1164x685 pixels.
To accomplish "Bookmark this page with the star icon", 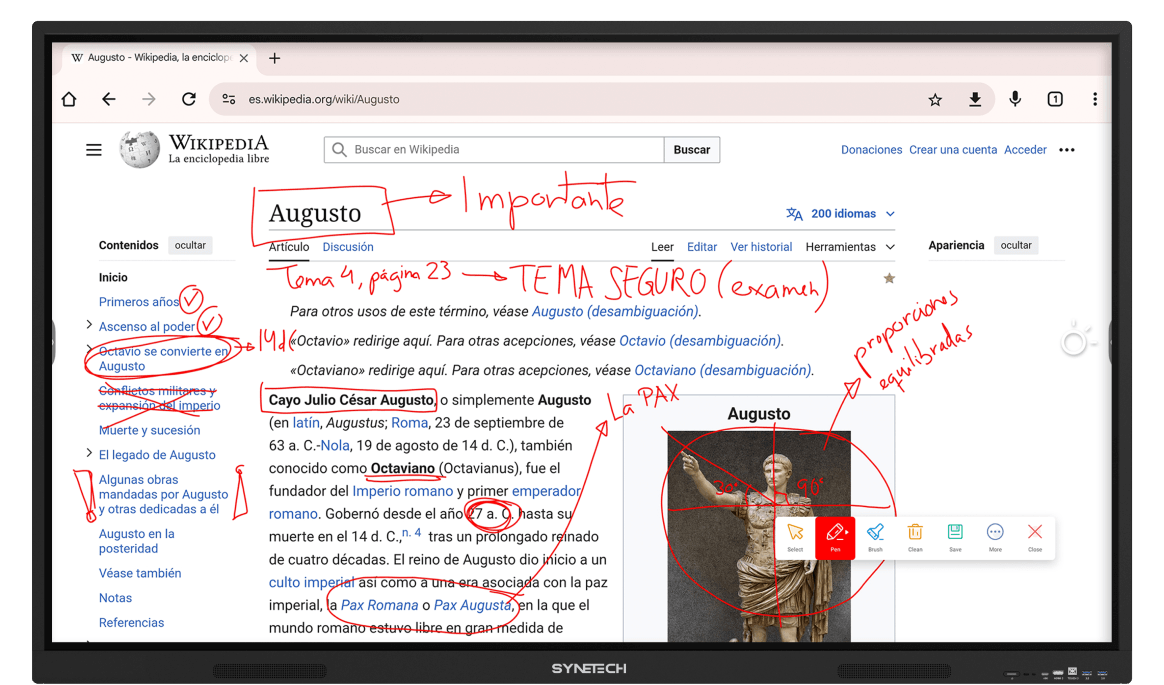I will point(935,99).
